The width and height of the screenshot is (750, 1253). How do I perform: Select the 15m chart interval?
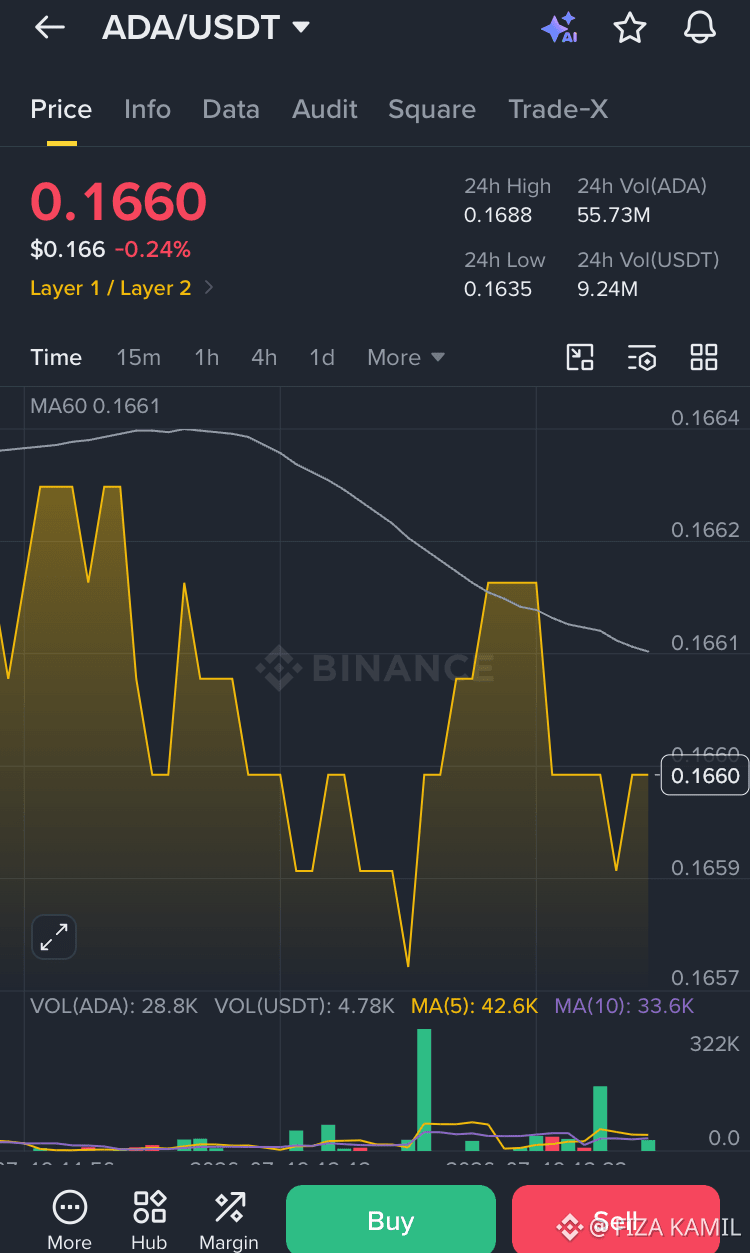(138, 357)
